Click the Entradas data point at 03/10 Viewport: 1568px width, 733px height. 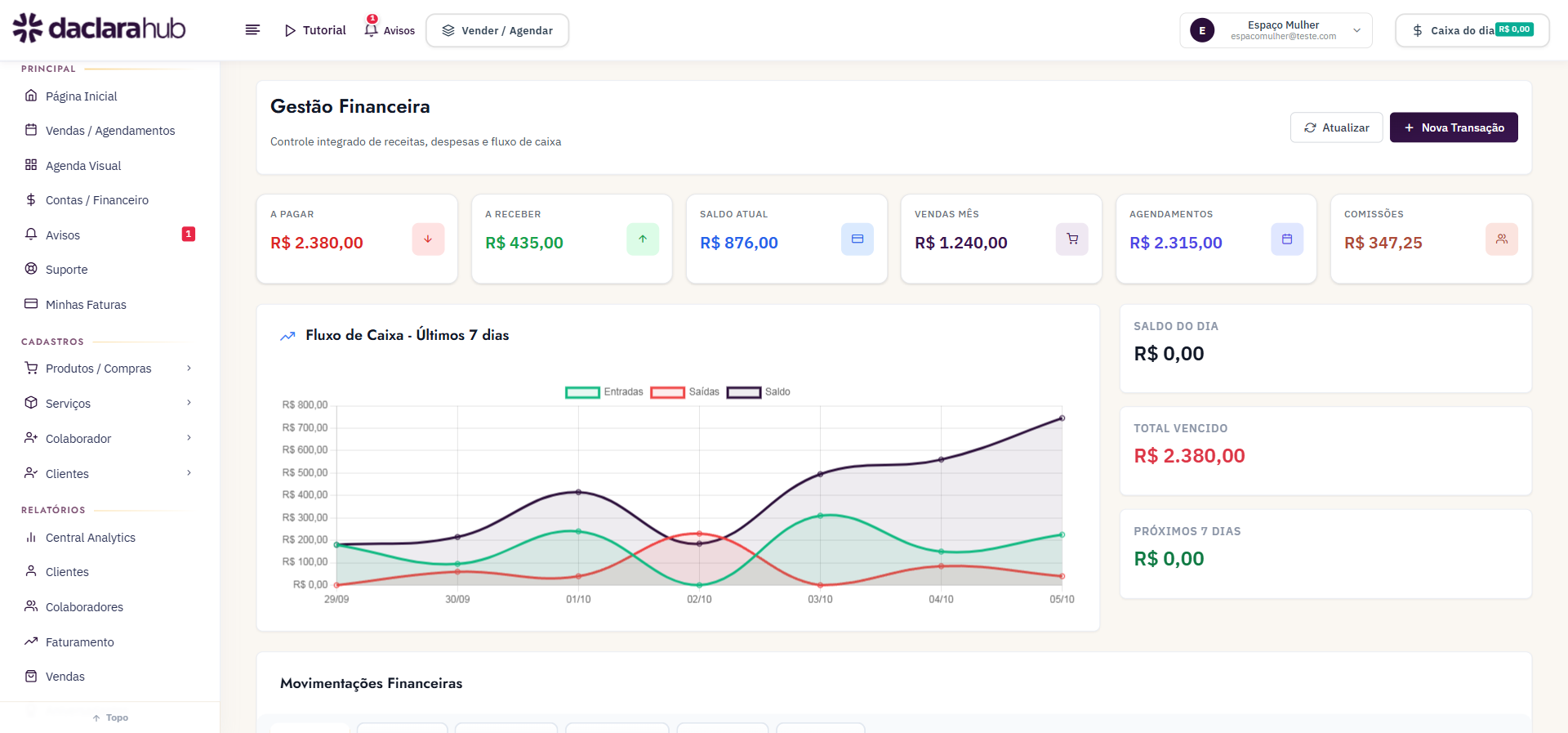click(x=820, y=516)
